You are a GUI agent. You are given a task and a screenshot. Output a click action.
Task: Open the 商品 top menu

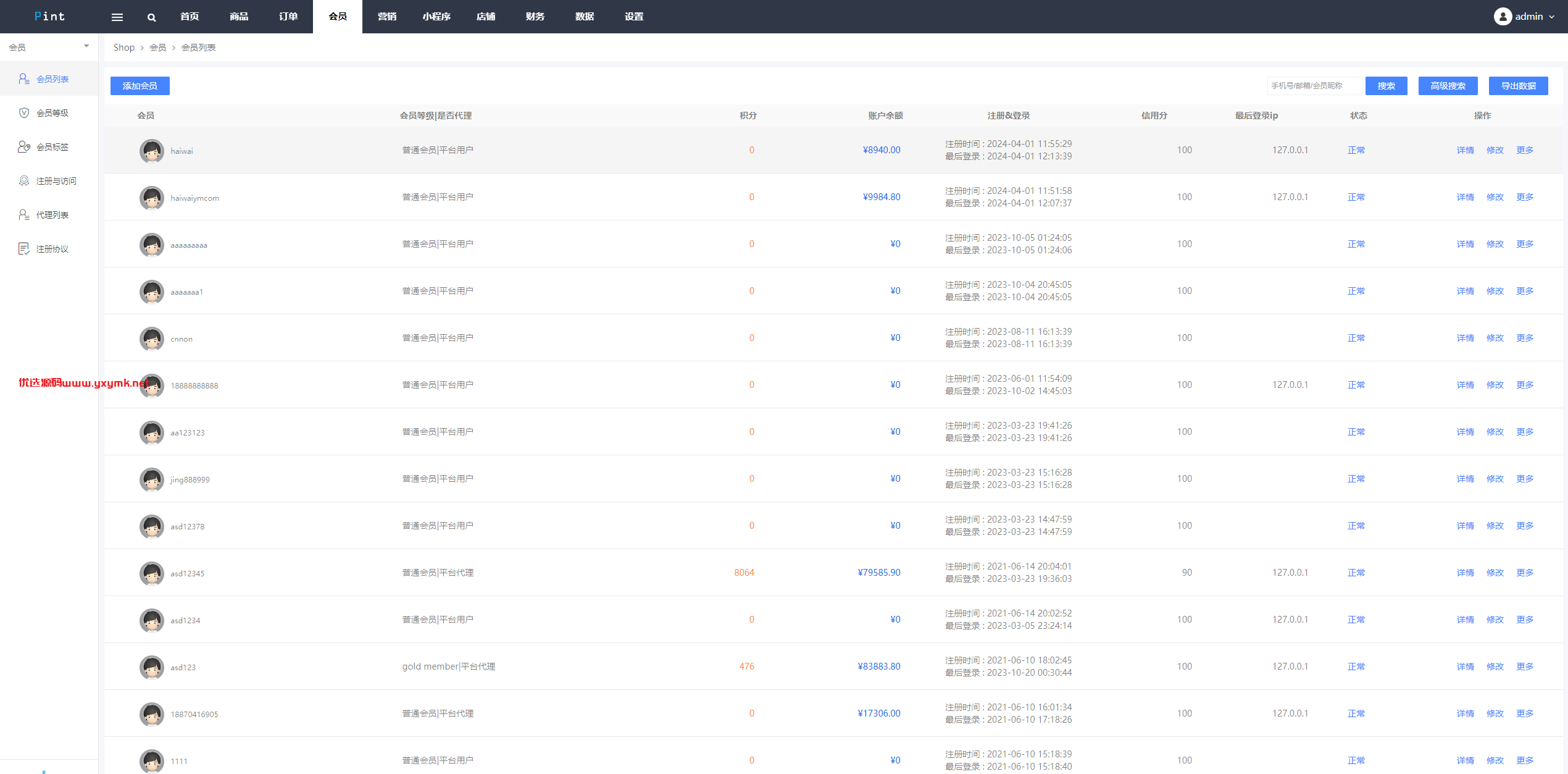(239, 17)
